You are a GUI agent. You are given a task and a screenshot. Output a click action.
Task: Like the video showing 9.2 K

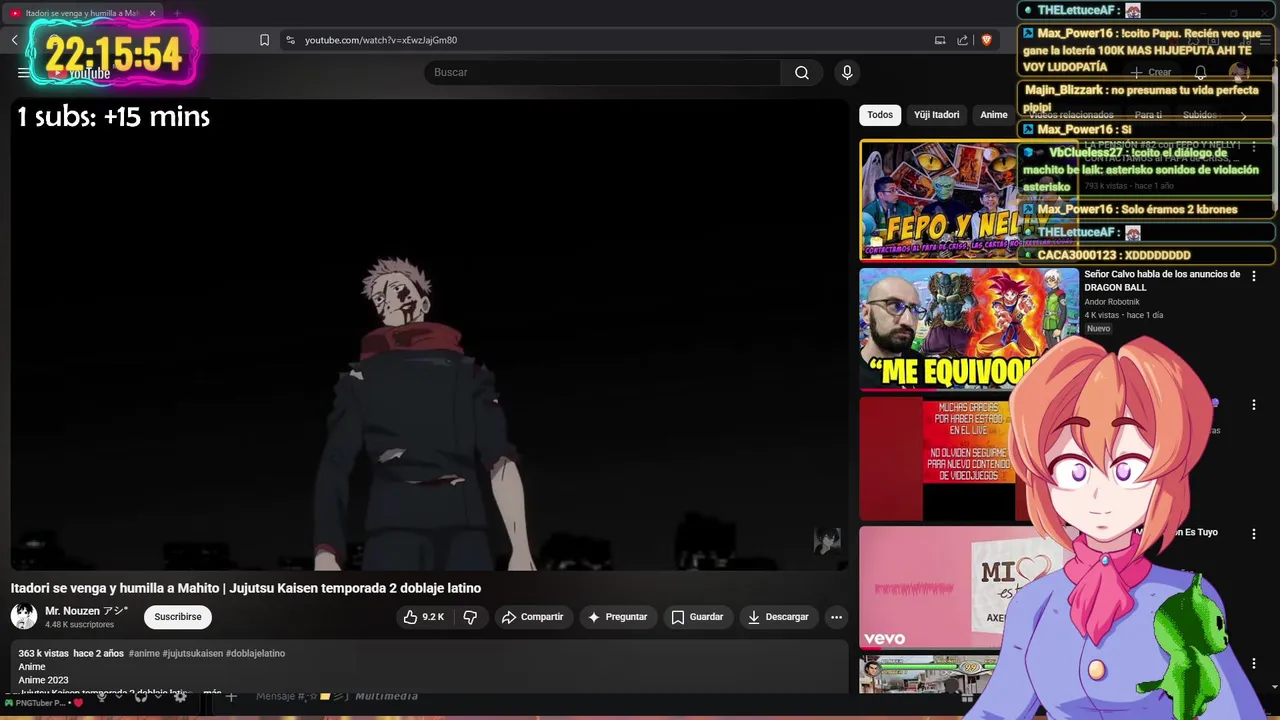point(424,617)
